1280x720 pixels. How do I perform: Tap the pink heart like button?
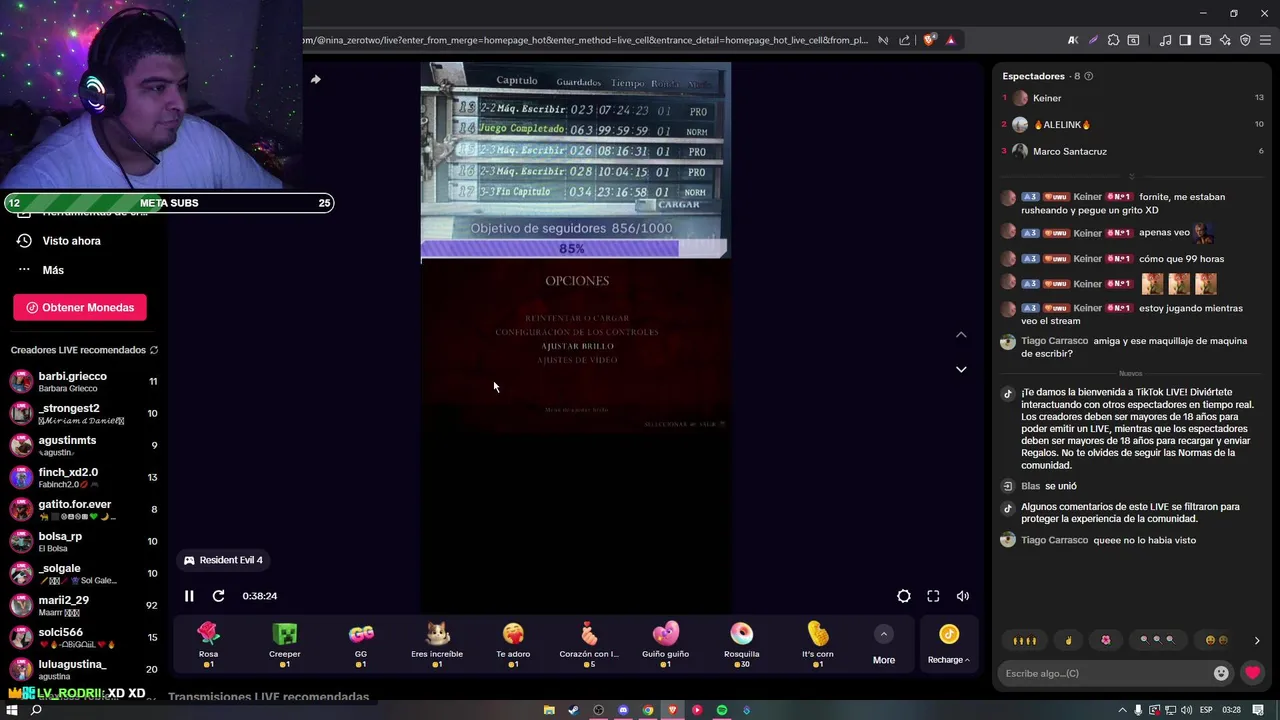click(1253, 673)
